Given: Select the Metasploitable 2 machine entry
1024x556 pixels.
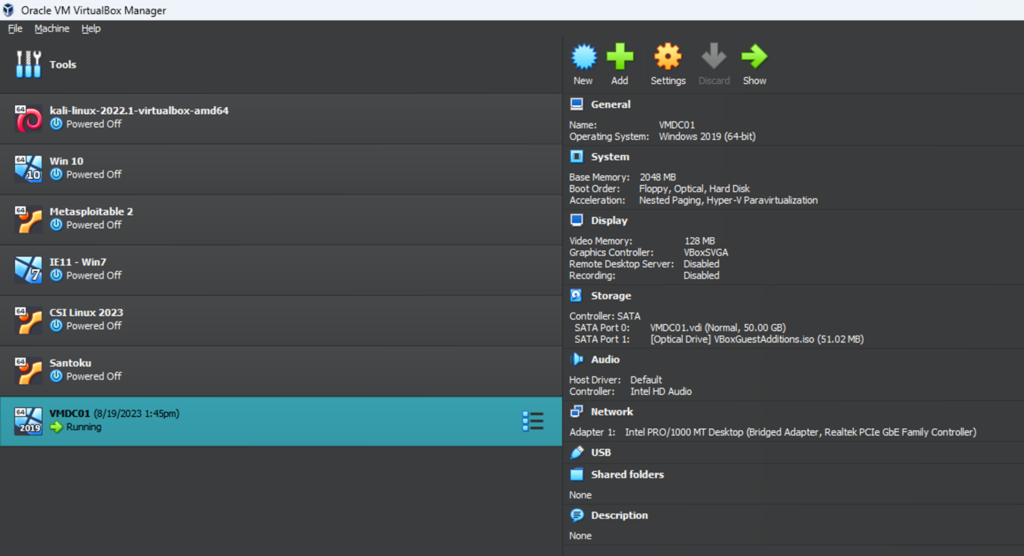Looking at the screenshot, I should tap(281, 220).
